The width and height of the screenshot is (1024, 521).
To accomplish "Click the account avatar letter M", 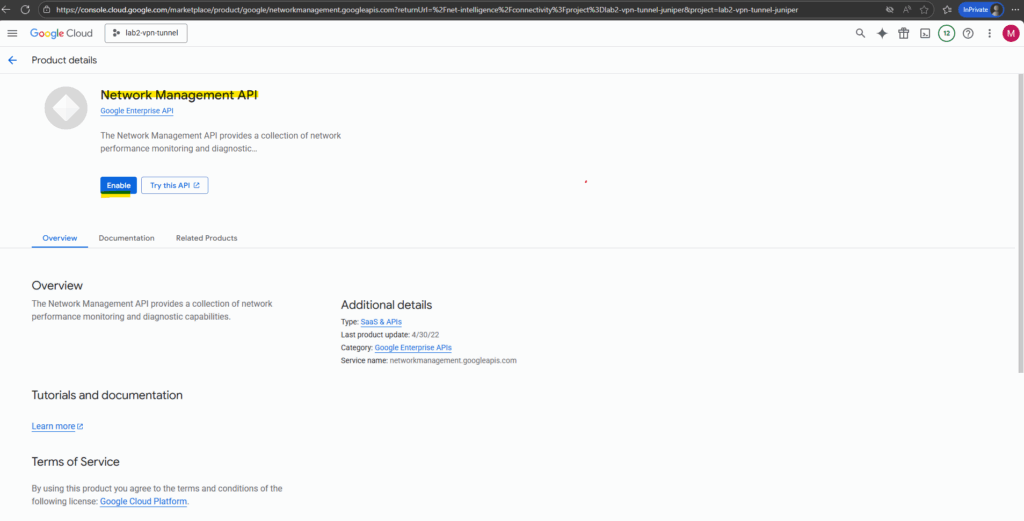I will (1010, 33).
